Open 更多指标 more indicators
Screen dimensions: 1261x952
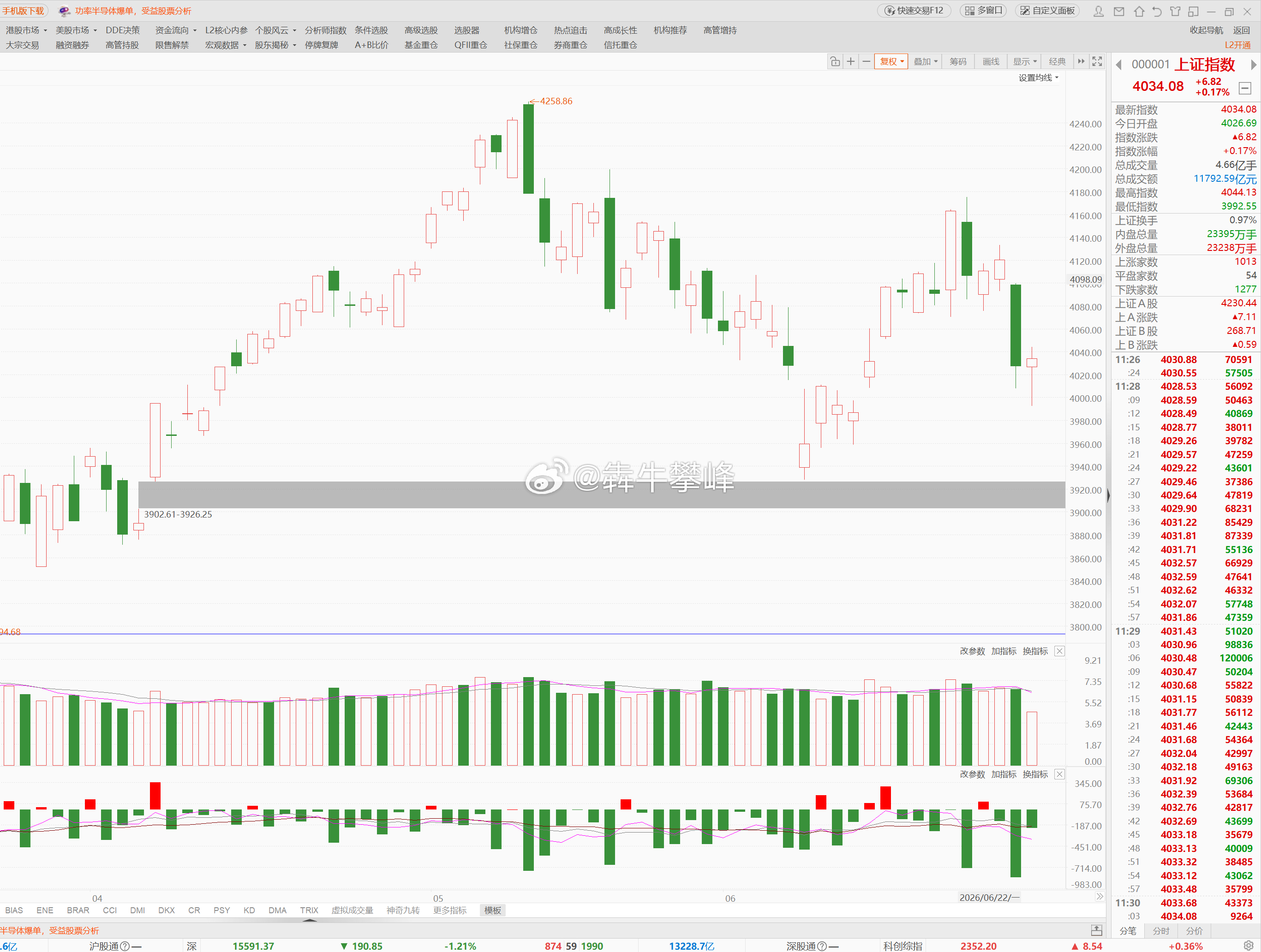click(450, 910)
